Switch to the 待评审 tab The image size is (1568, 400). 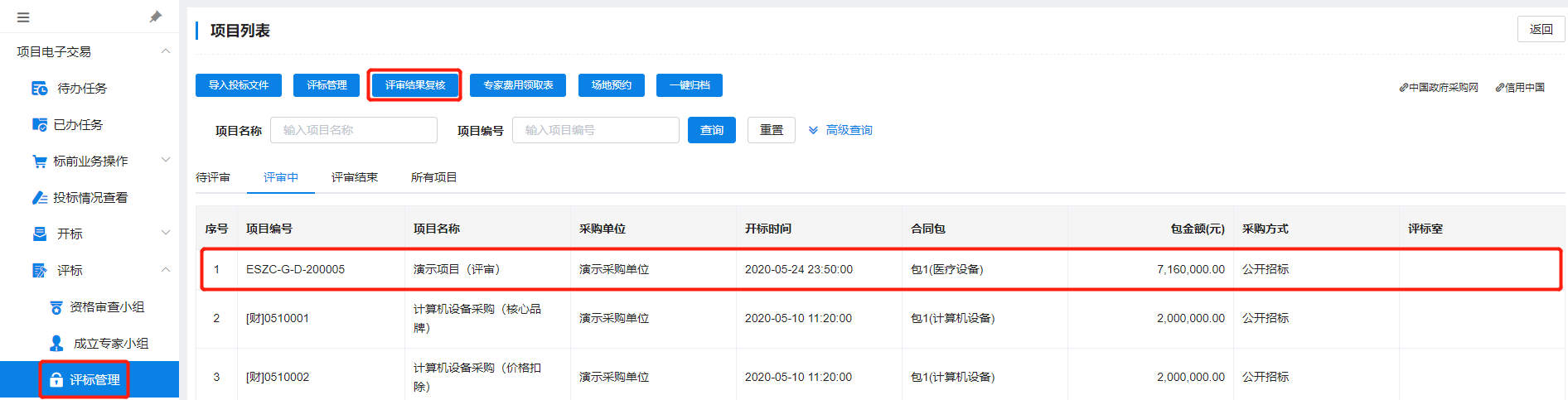(x=213, y=178)
